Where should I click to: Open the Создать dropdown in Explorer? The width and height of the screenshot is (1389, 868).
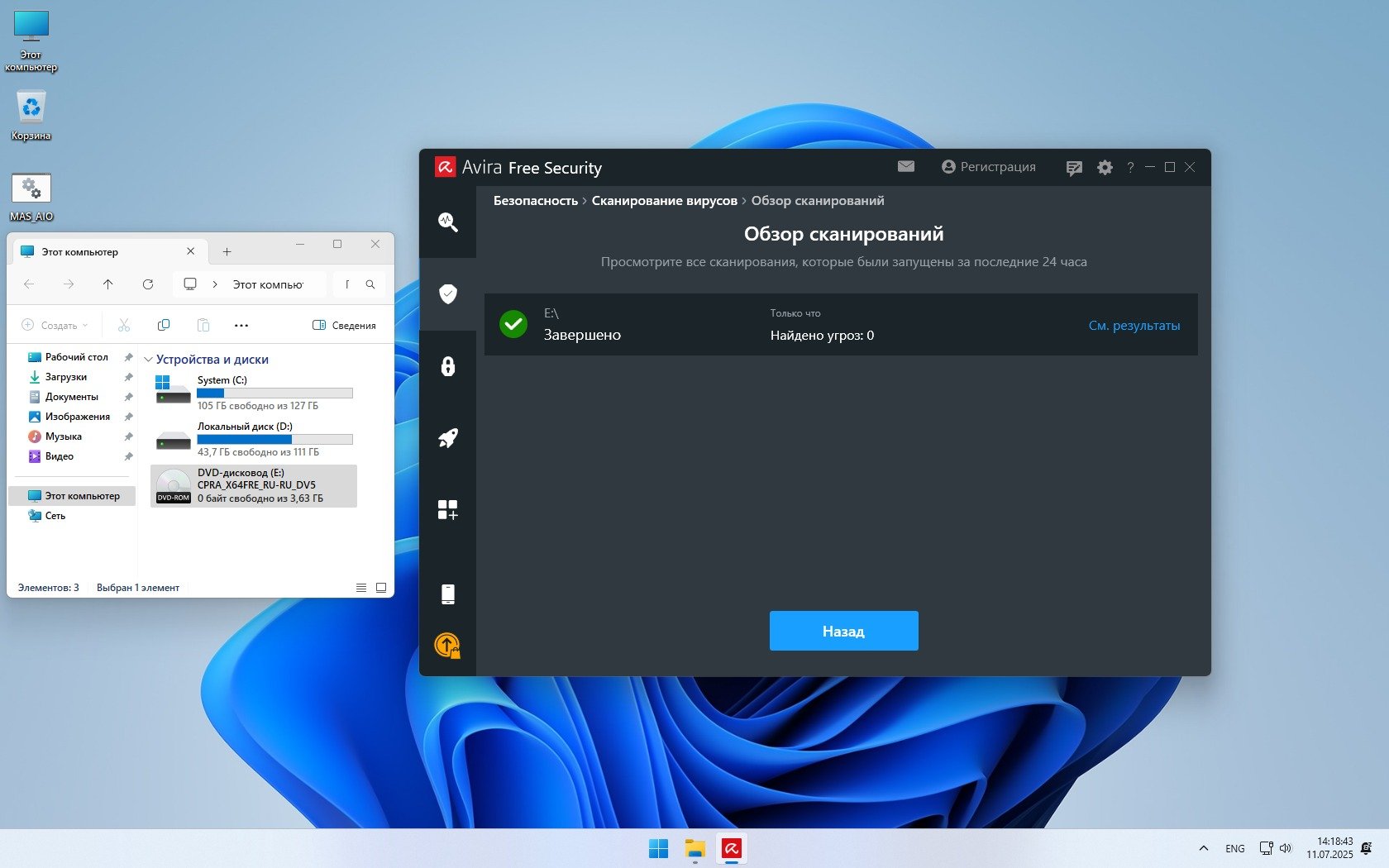pos(55,325)
